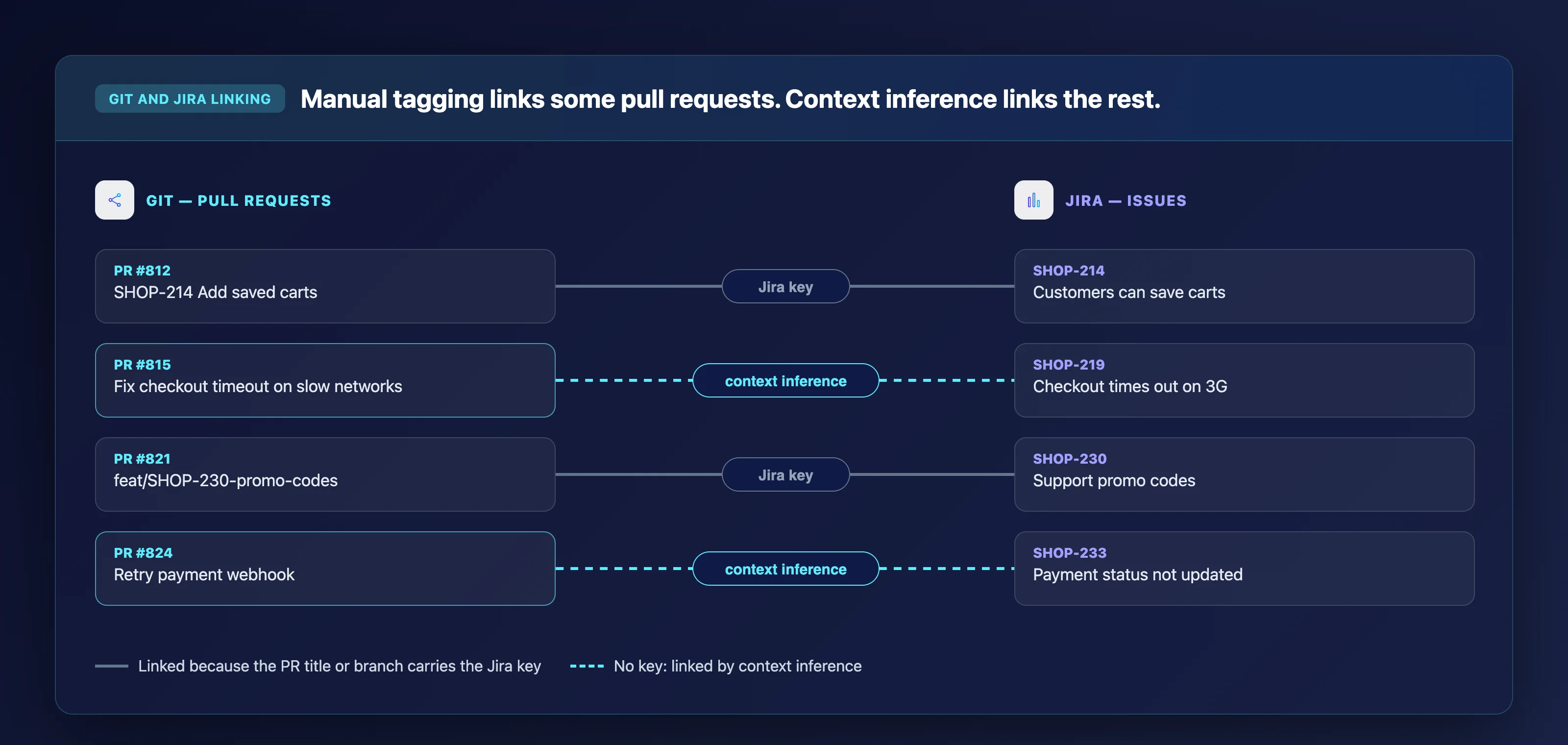Screen dimensions: 1568x745
Task: Click the 'Manual tagging links some pull requests' headline
Action: [731, 99]
